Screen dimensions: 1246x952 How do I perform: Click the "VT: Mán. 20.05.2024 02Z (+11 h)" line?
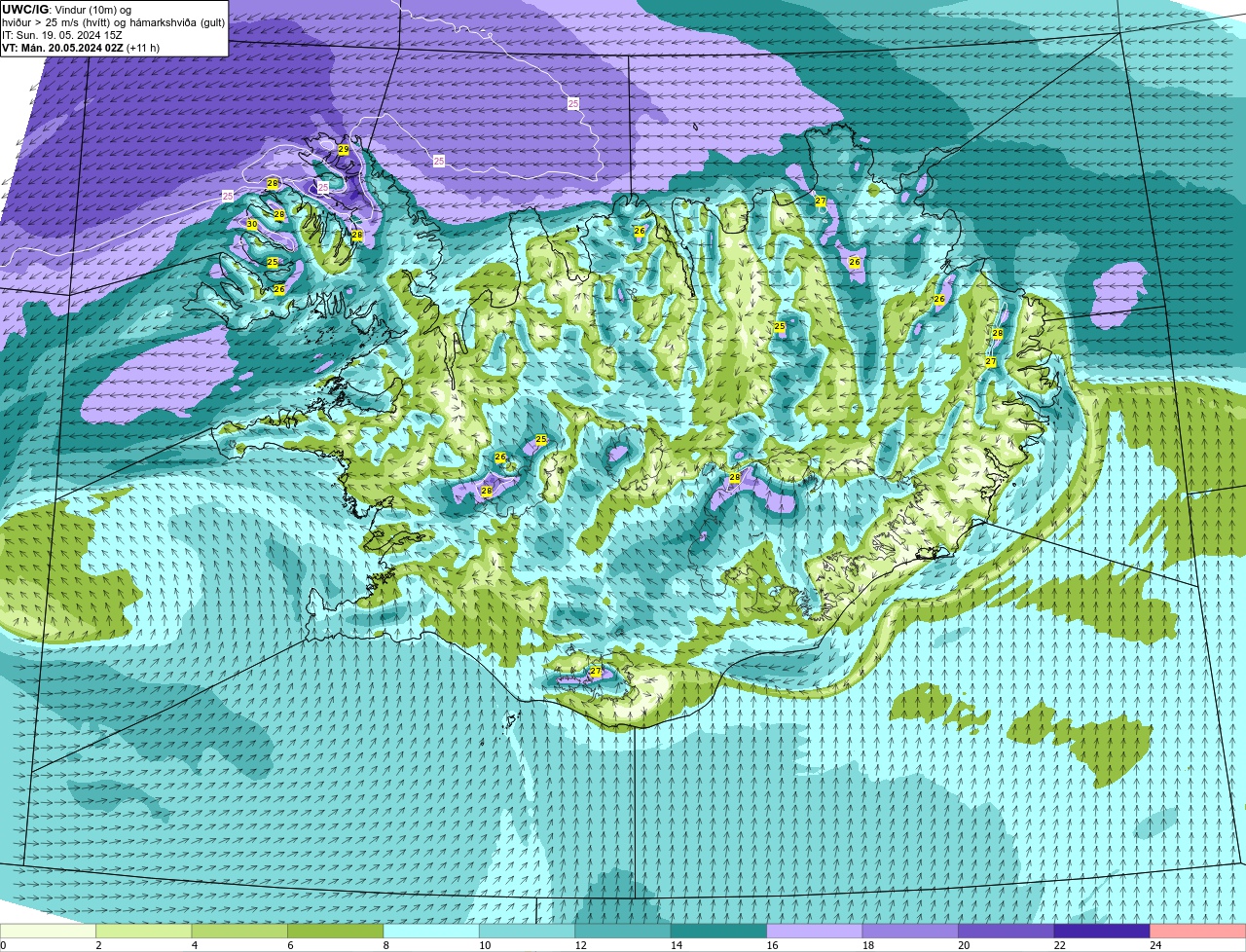click(81, 48)
